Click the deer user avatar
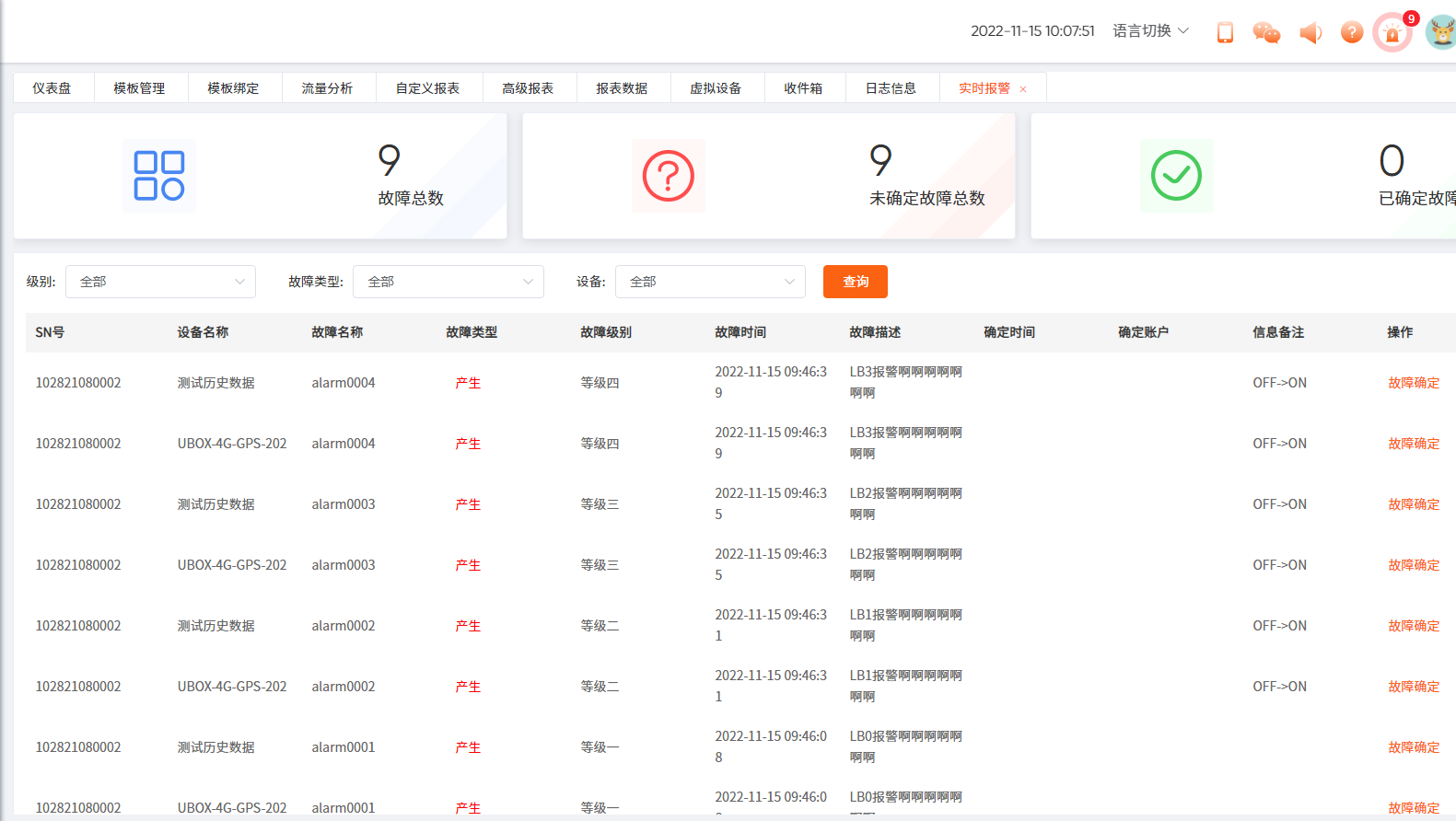Screen dimensions: 1456x821 [1440, 33]
